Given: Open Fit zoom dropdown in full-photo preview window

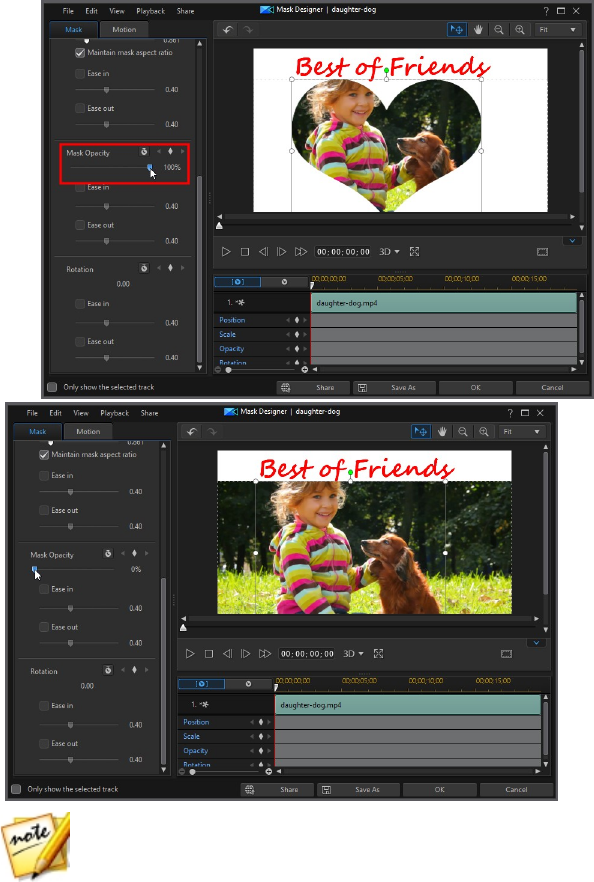Looking at the screenshot, I should click(x=521, y=432).
